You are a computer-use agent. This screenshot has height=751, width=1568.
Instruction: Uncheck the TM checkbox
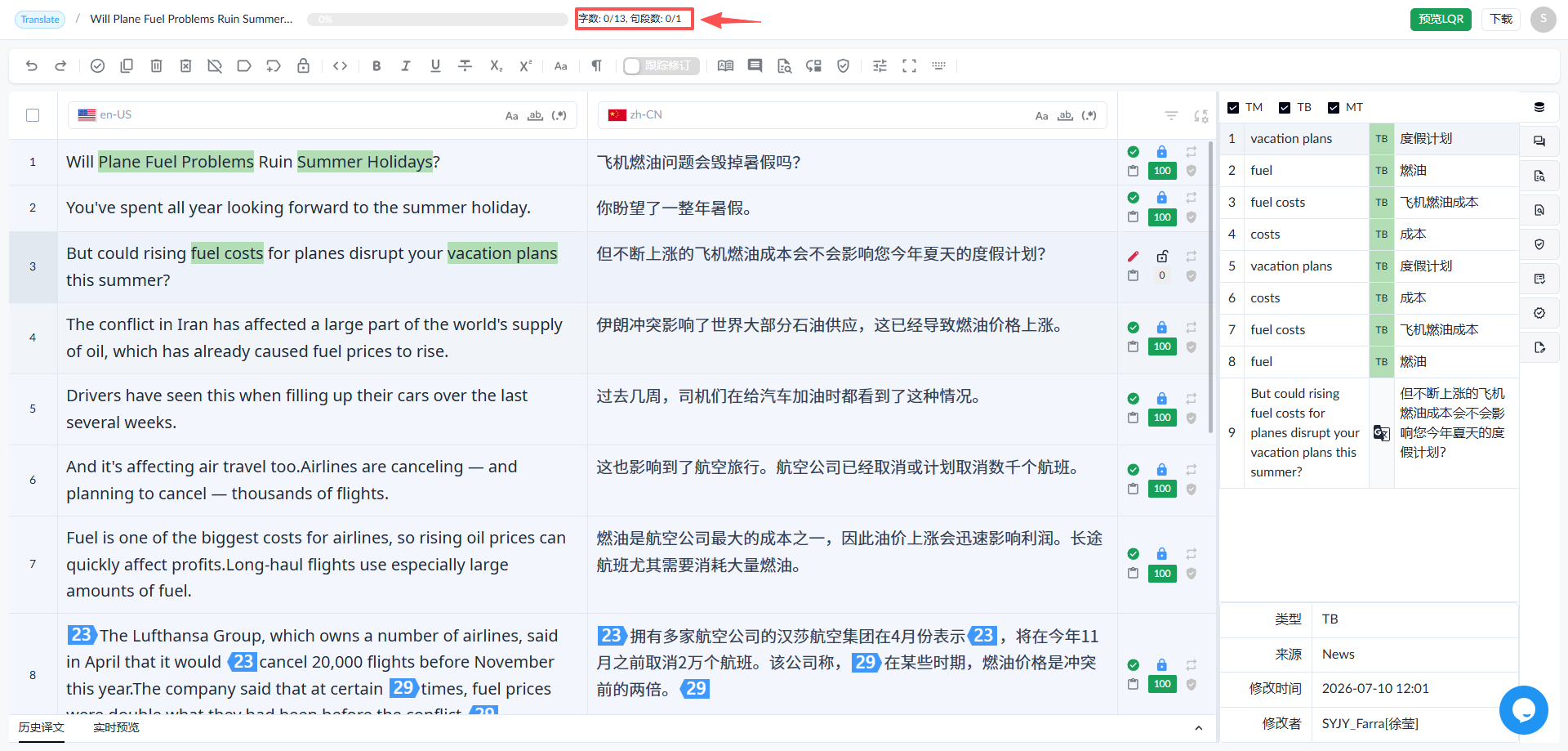click(x=1233, y=108)
